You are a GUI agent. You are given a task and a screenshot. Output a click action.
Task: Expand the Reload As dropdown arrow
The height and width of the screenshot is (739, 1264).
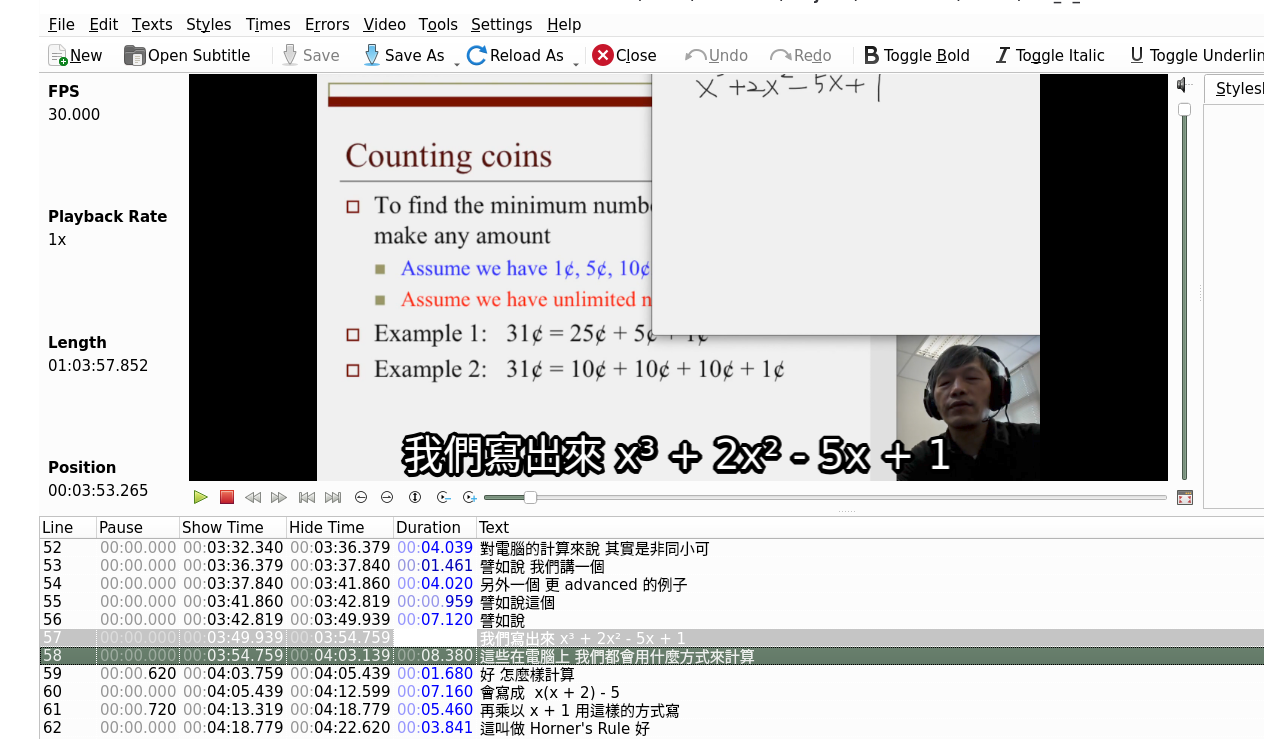click(x=576, y=63)
